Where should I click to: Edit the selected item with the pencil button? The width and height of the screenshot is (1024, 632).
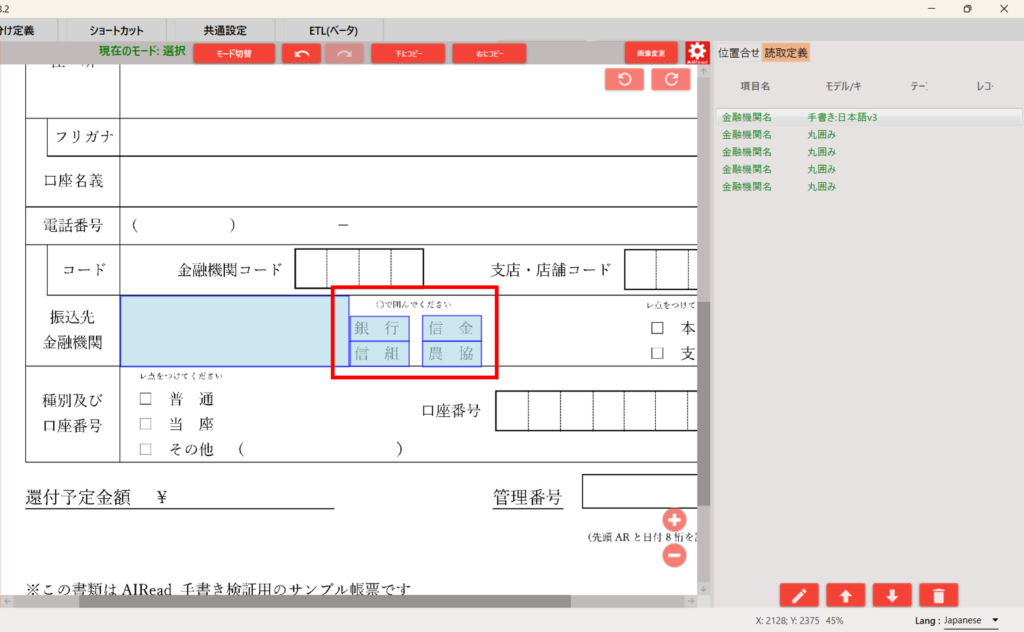coord(798,596)
